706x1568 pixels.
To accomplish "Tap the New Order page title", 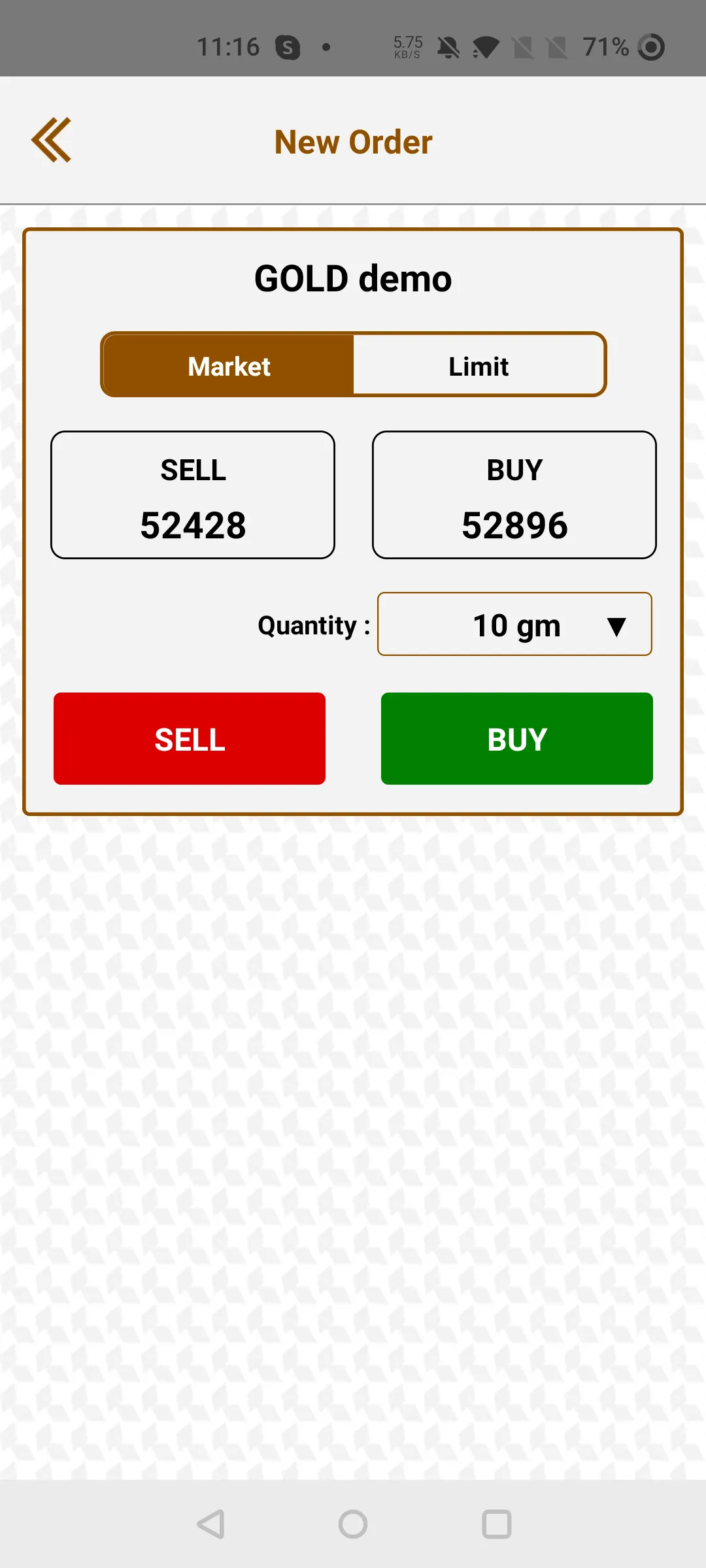I will (353, 142).
